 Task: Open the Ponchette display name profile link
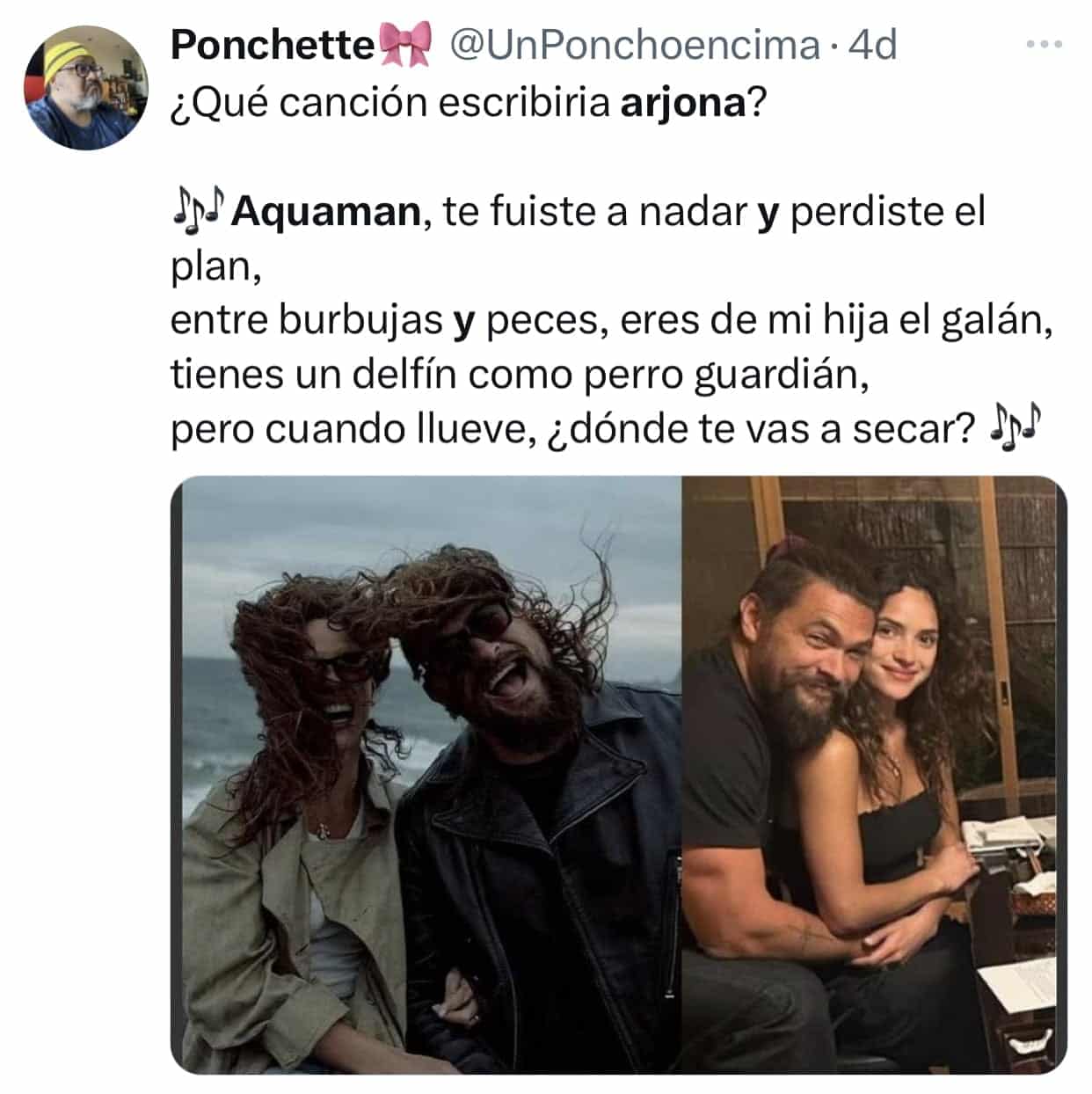(x=273, y=45)
